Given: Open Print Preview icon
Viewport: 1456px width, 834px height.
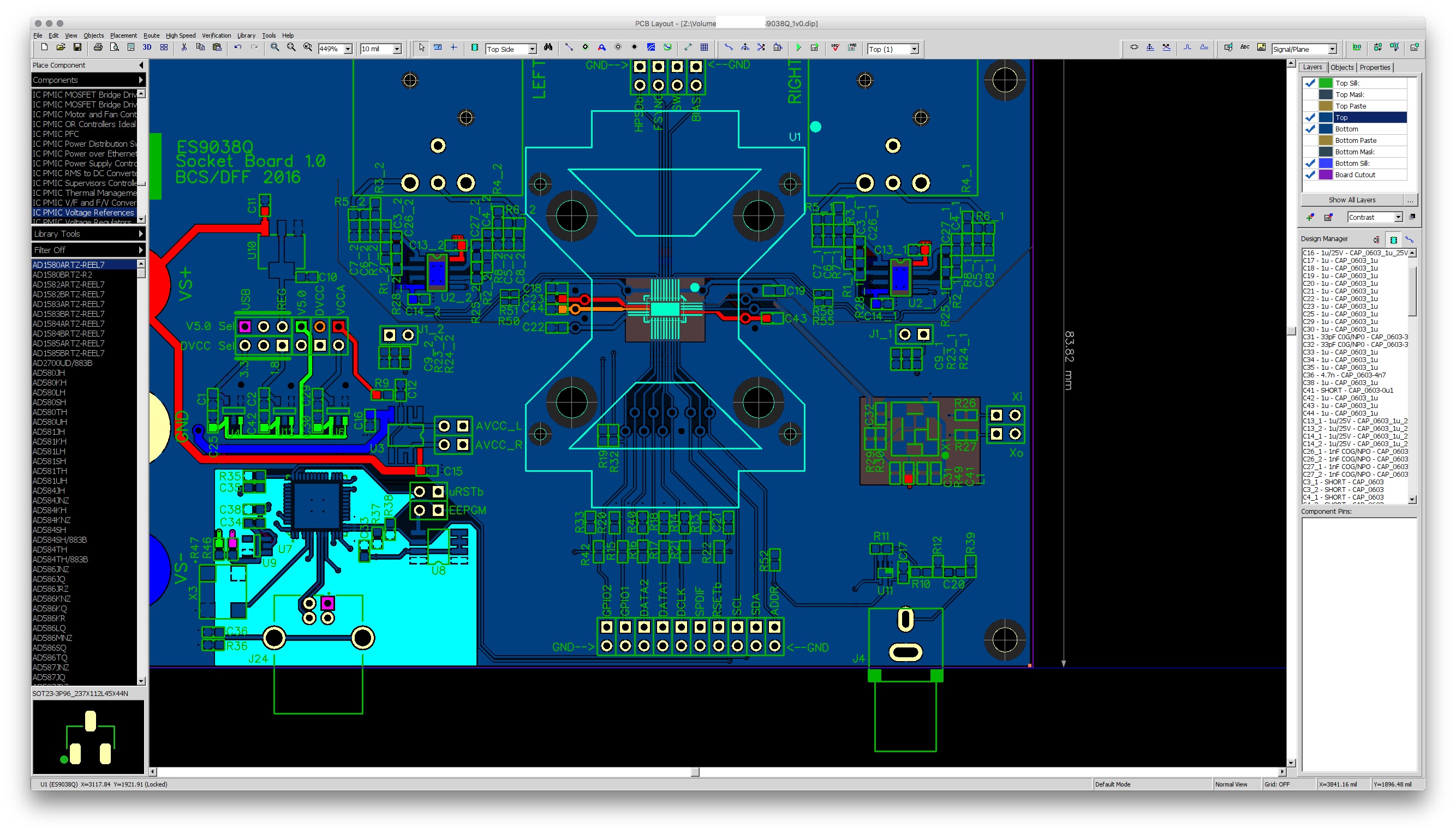Looking at the screenshot, I should click(115, 48).
